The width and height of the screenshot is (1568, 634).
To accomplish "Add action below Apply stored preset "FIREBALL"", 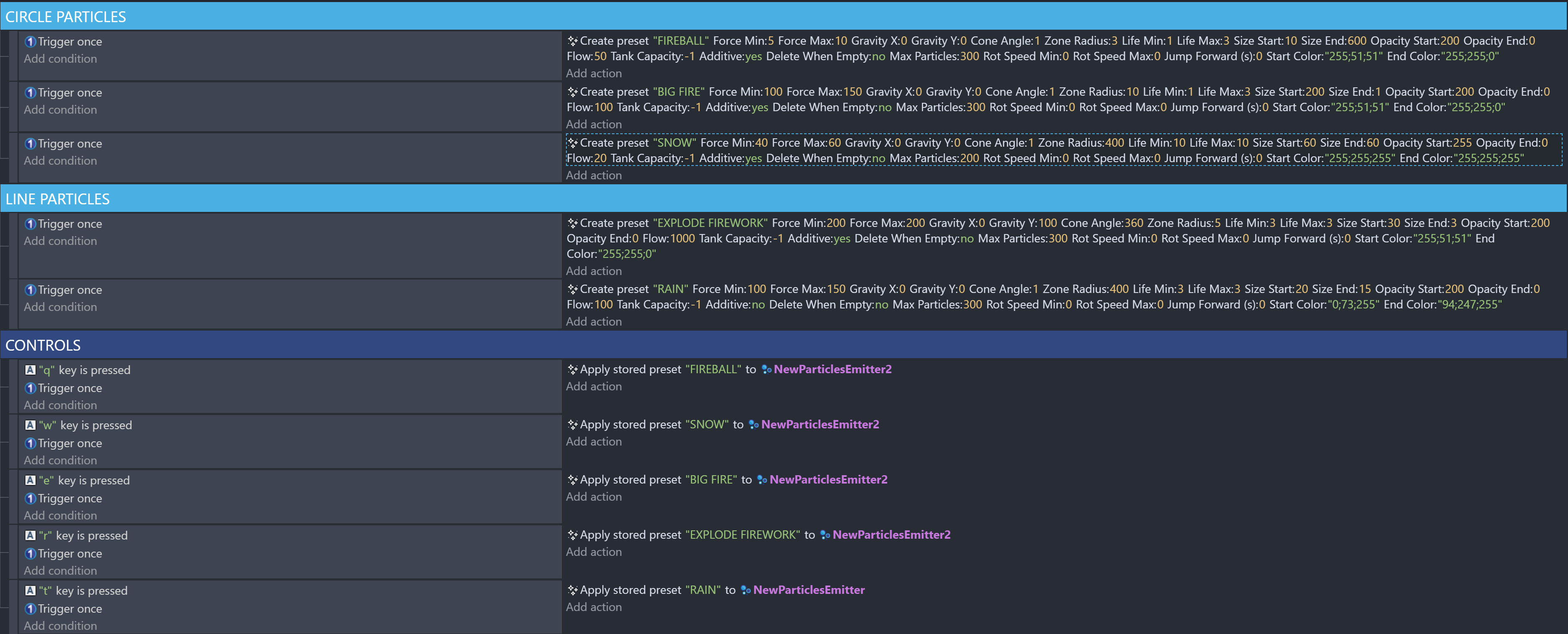I will 594,387.
